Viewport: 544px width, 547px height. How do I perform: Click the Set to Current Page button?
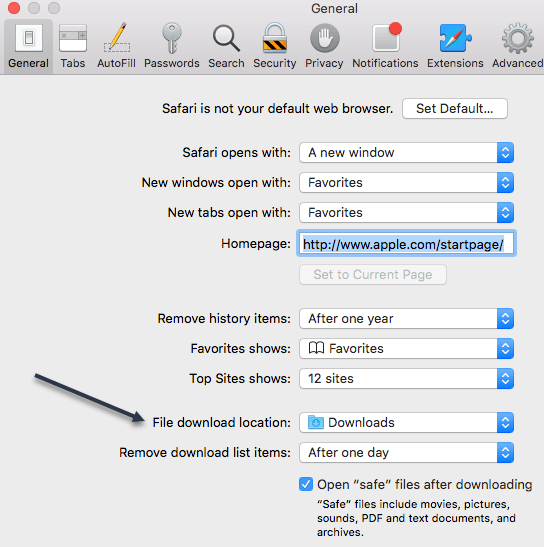tap(373, 275)
